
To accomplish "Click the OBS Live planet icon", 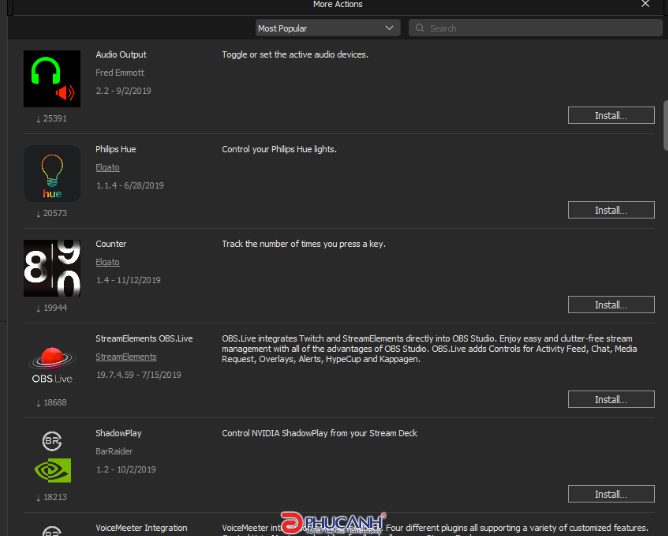I will pyautogui.click(x=52, y=365).
